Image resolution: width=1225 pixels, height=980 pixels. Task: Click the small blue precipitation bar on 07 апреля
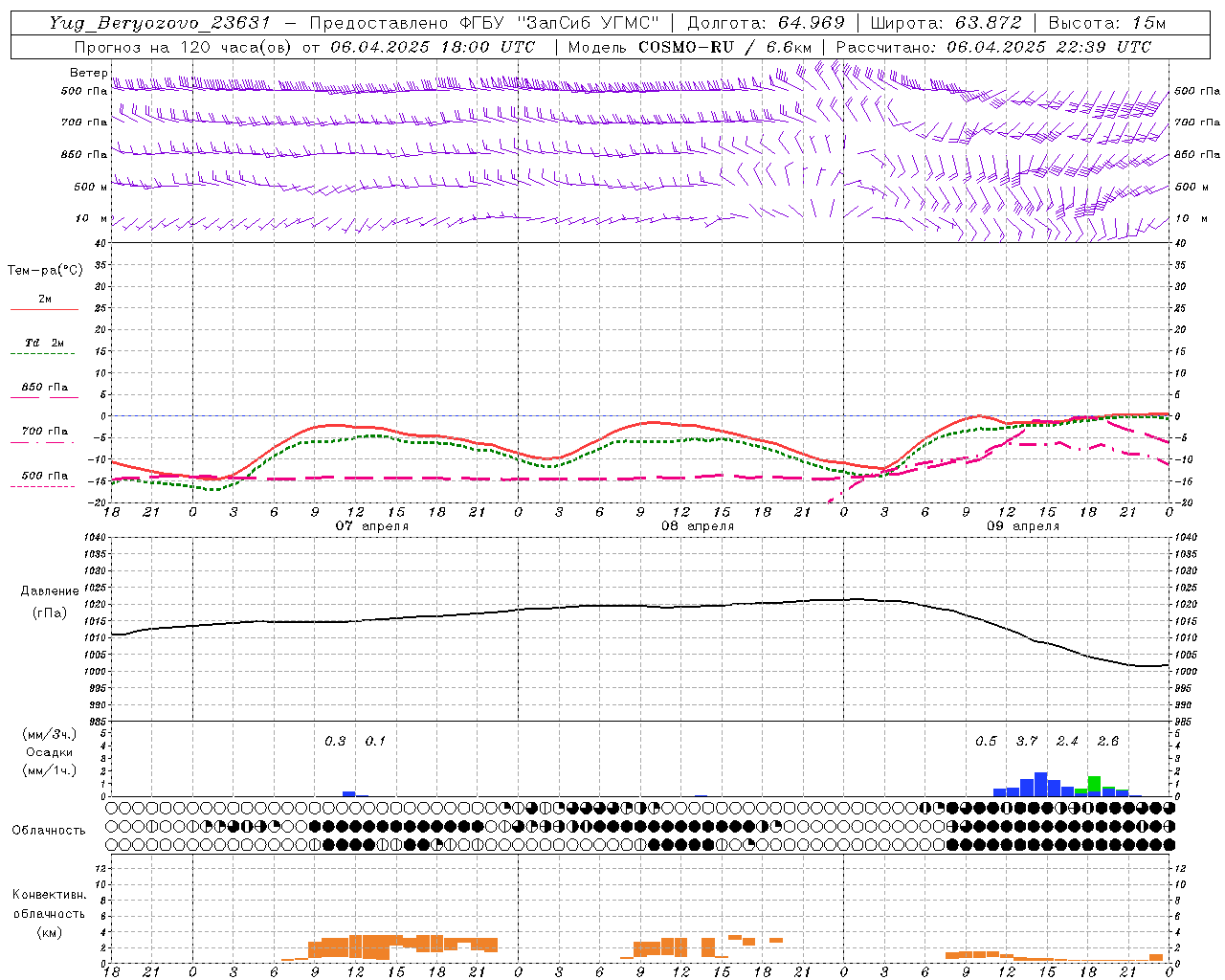point(349,793)
